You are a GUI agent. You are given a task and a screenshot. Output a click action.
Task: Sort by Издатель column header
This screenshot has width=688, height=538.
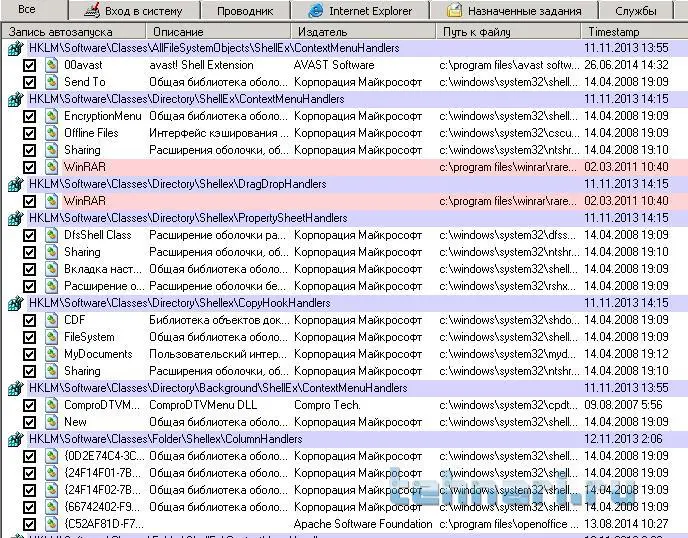(x=363, y=32)
